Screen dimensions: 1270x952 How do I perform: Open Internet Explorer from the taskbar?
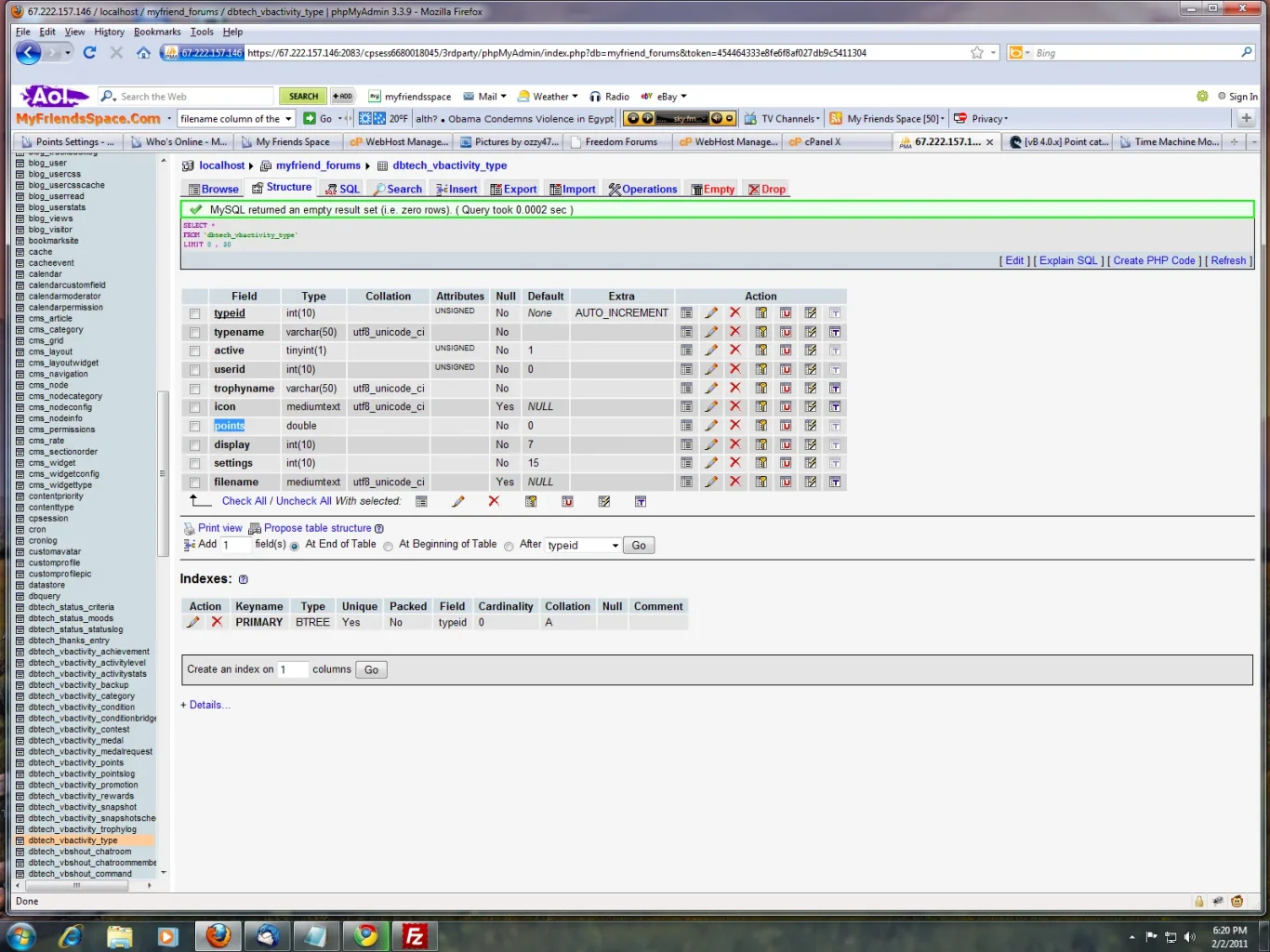point(71,935)
